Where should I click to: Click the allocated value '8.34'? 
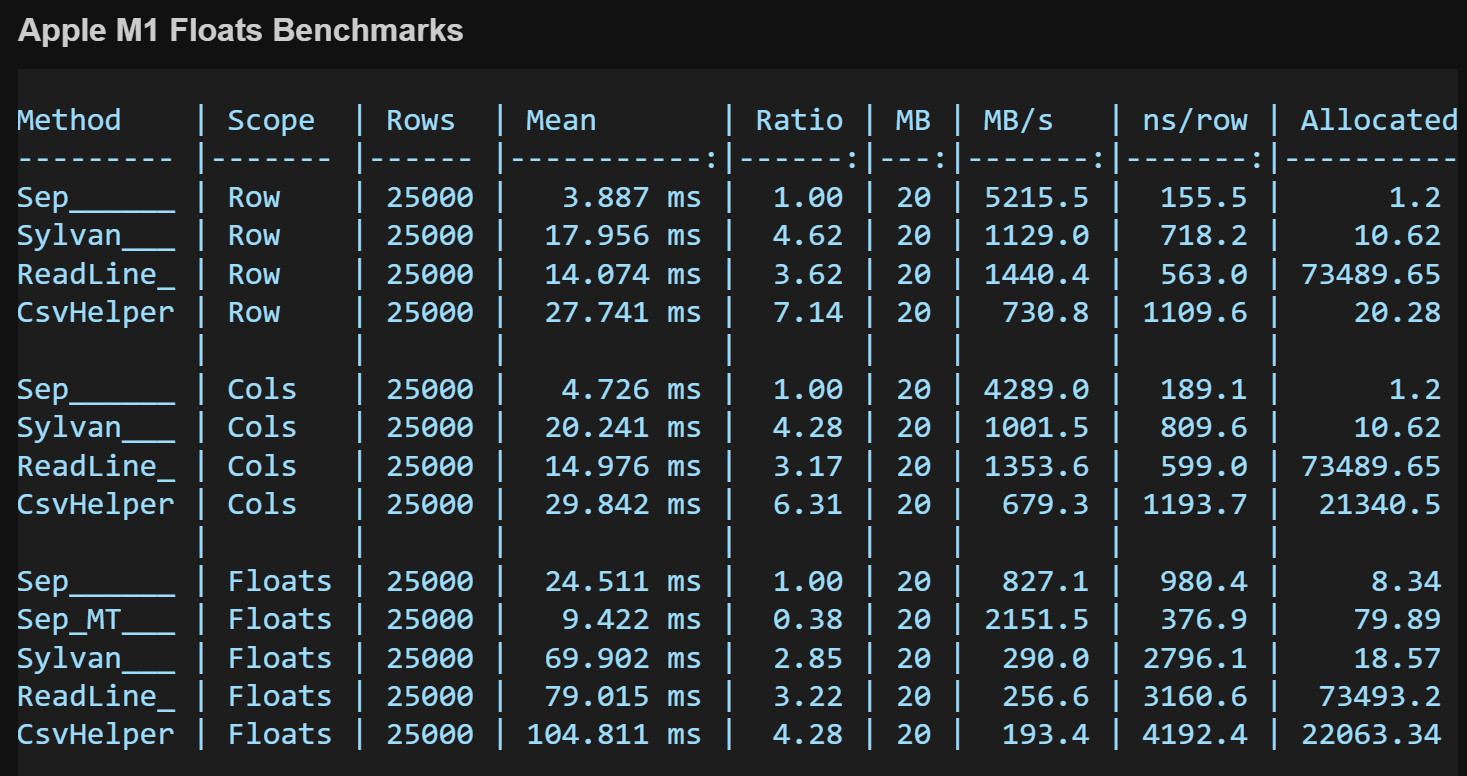click(x=1406, y=581)
